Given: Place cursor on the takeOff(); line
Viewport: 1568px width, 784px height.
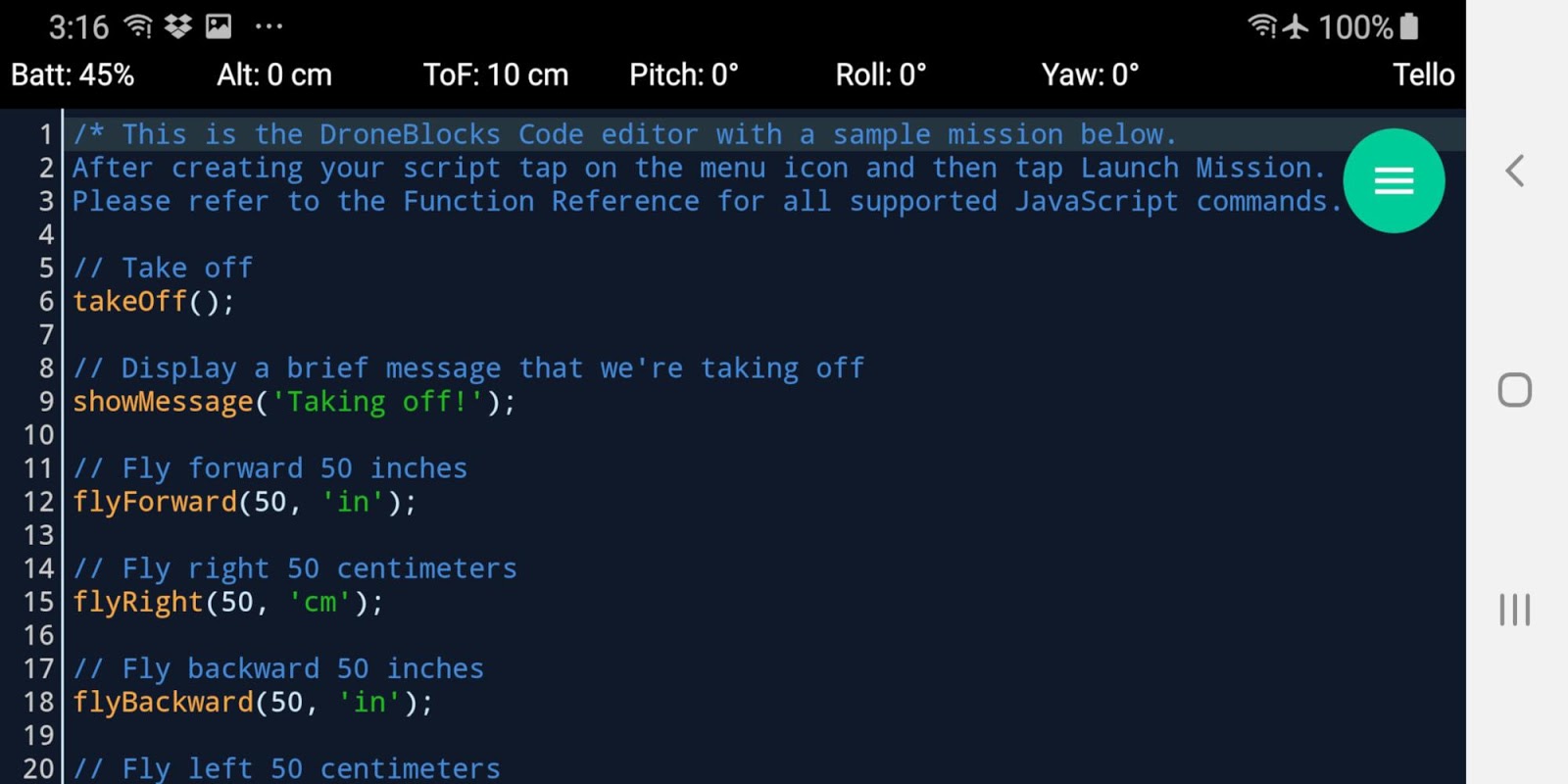Looking at the screenshot, I should pyautogui.click(x=154, y=301).
